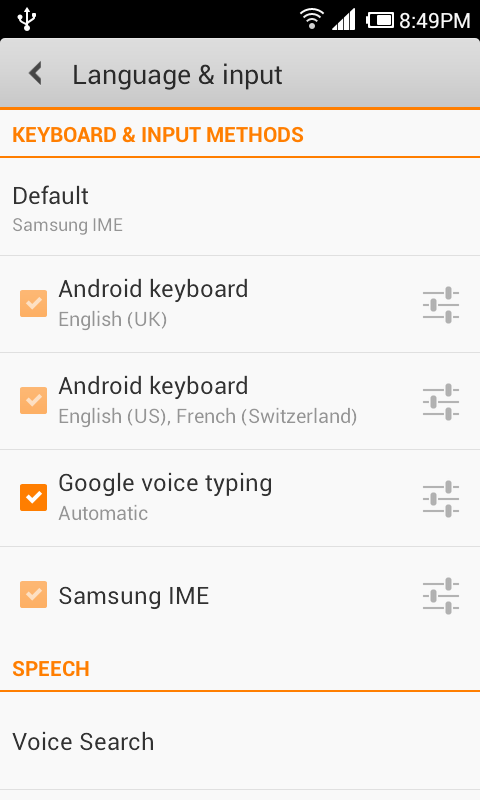Open Google voice typing settings icon
Image resolution: width=480 pixels, height=800 pixels.
[x=441, y=498]
